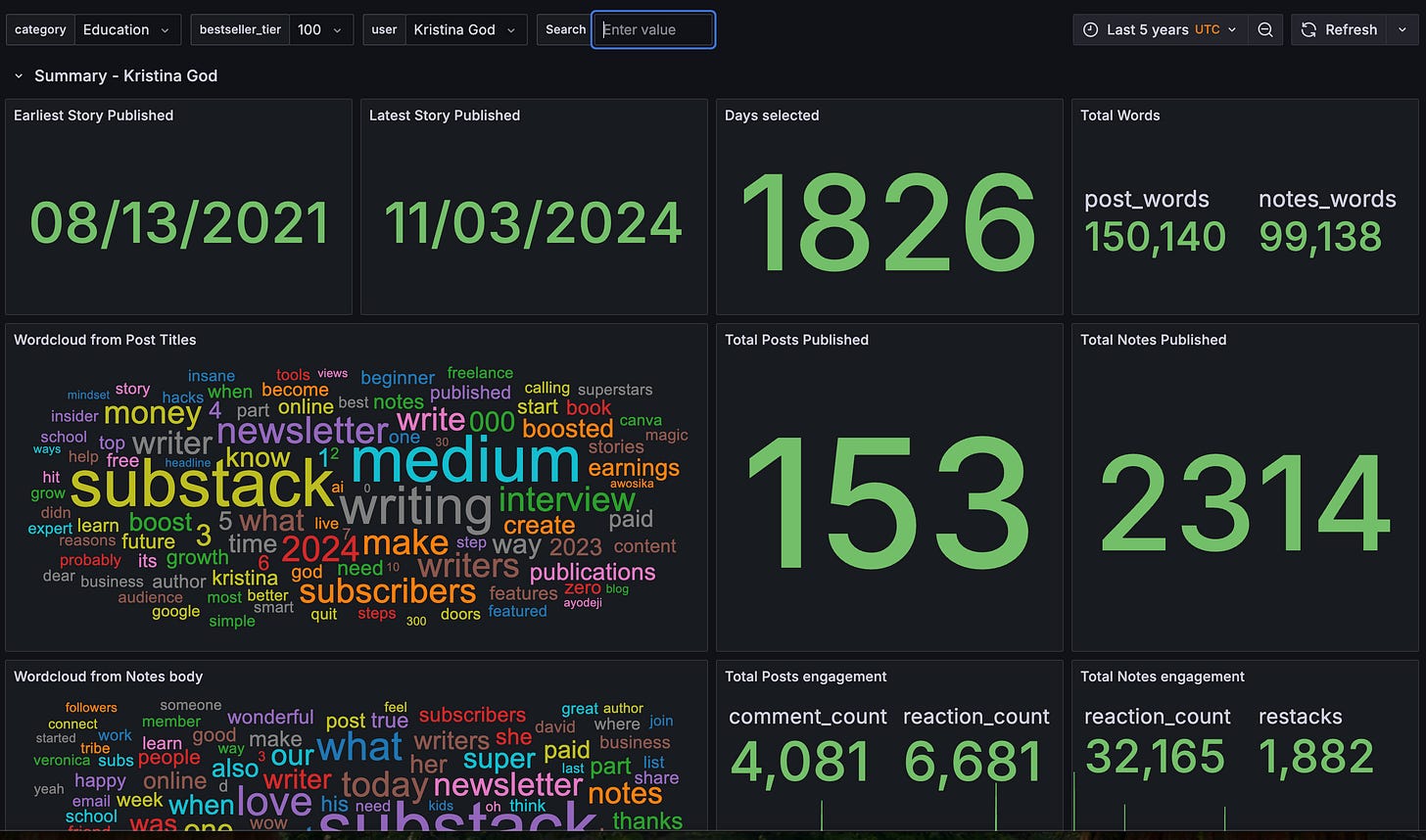Click the word 'boosted' in the wordcloud

pos(568,429)
